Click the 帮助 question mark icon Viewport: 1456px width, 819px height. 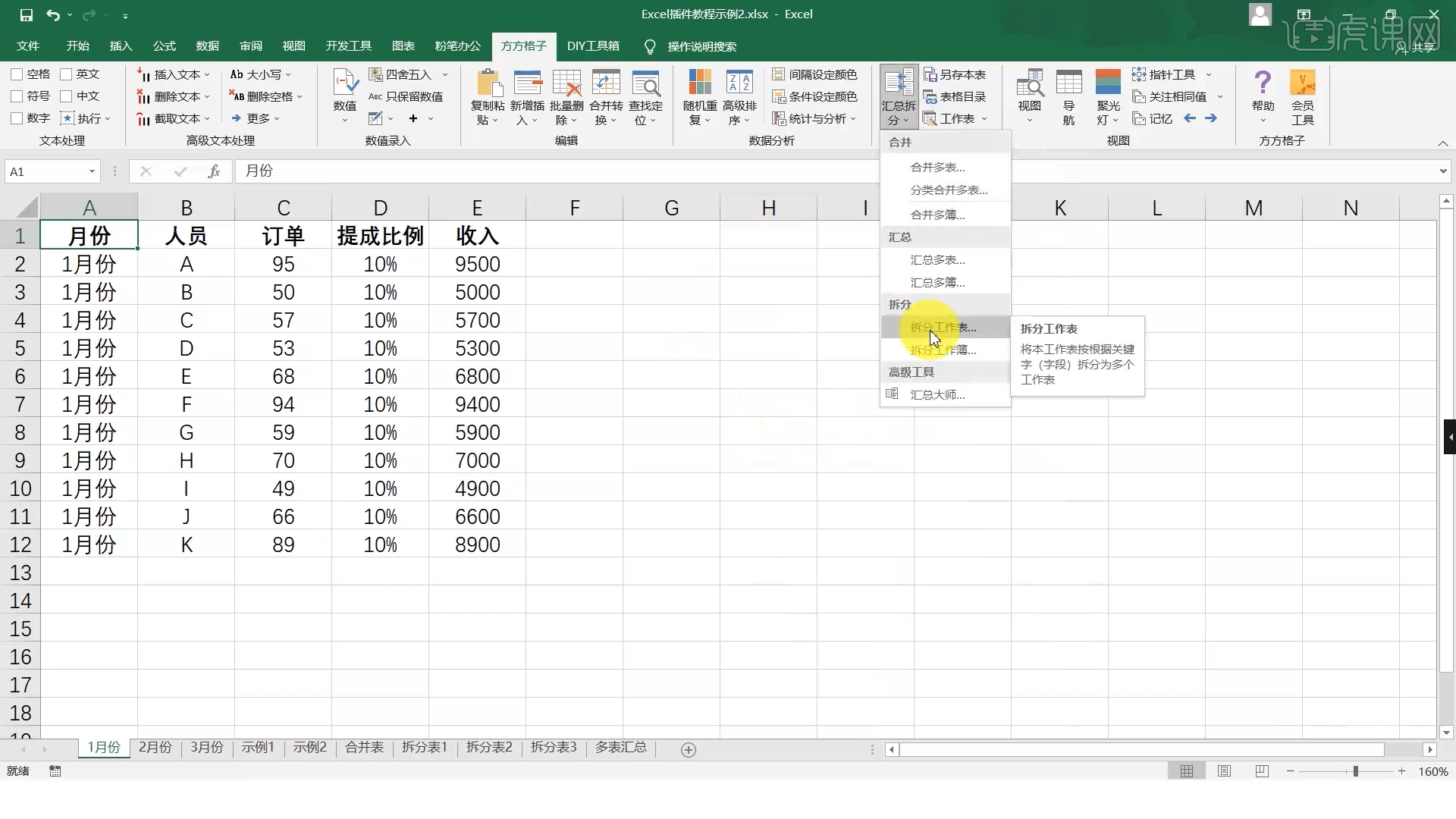(1263, 82)
